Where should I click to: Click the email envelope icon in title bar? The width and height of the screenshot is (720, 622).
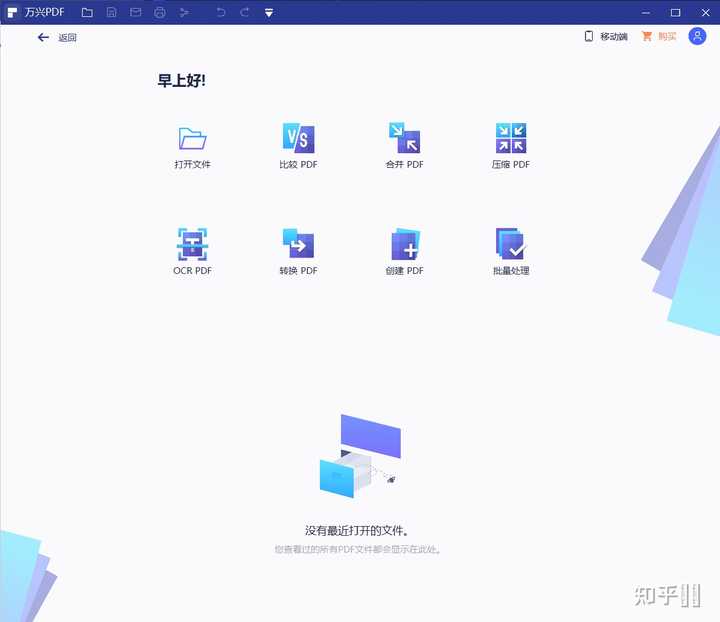(x=135, y=12)
